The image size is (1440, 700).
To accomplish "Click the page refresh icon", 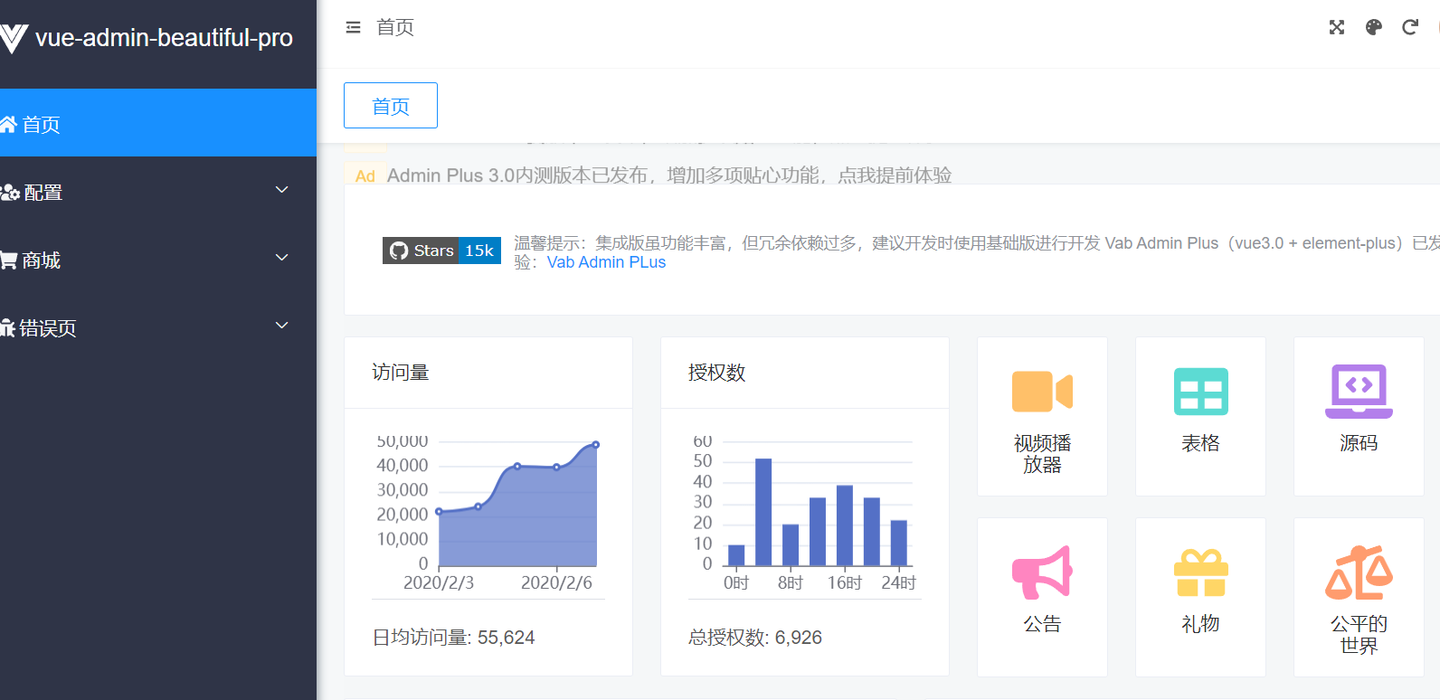I will coord(1411,27).
